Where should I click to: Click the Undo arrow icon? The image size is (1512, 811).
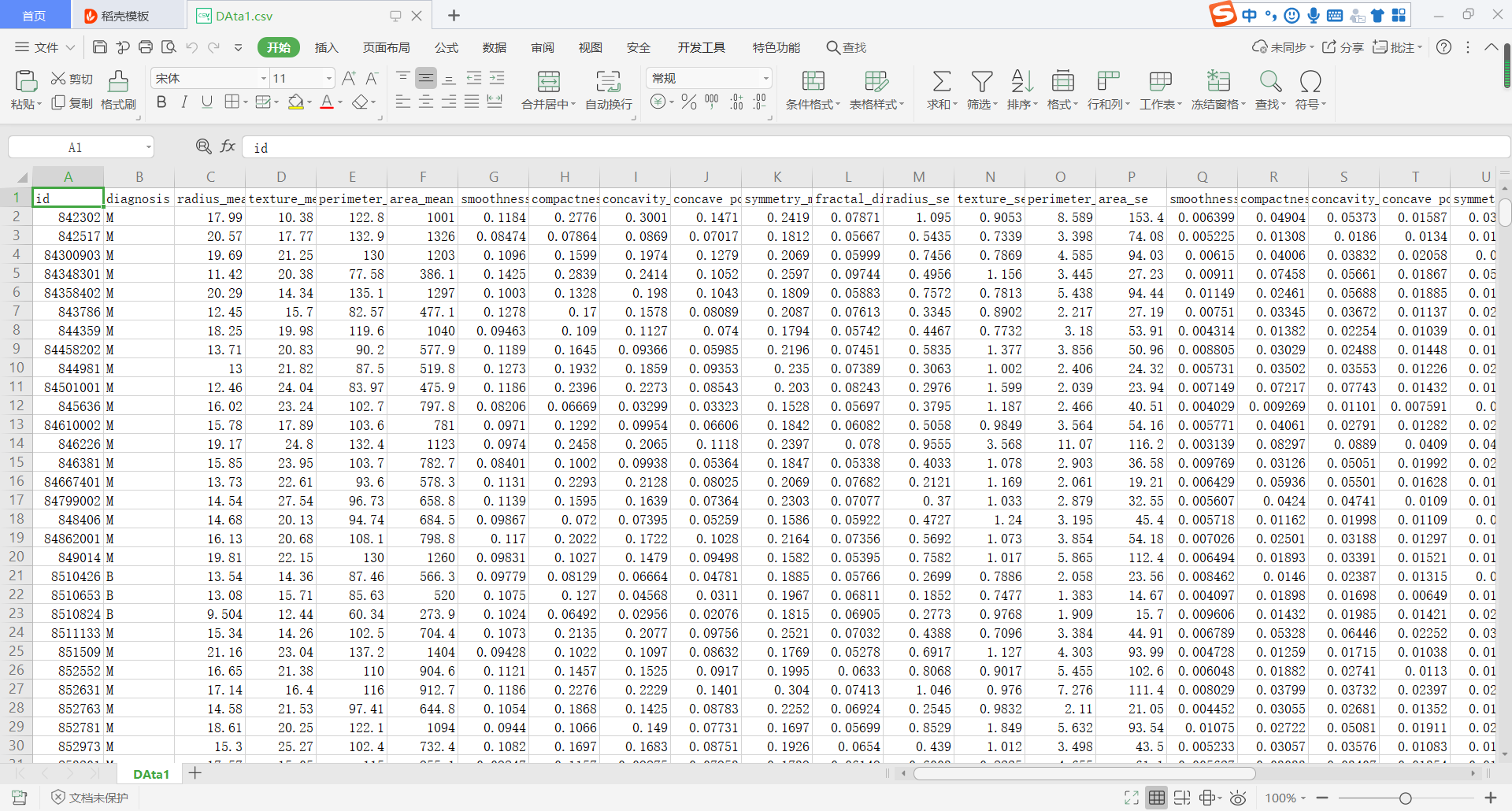pyautogui.click(x=191, y=47)
